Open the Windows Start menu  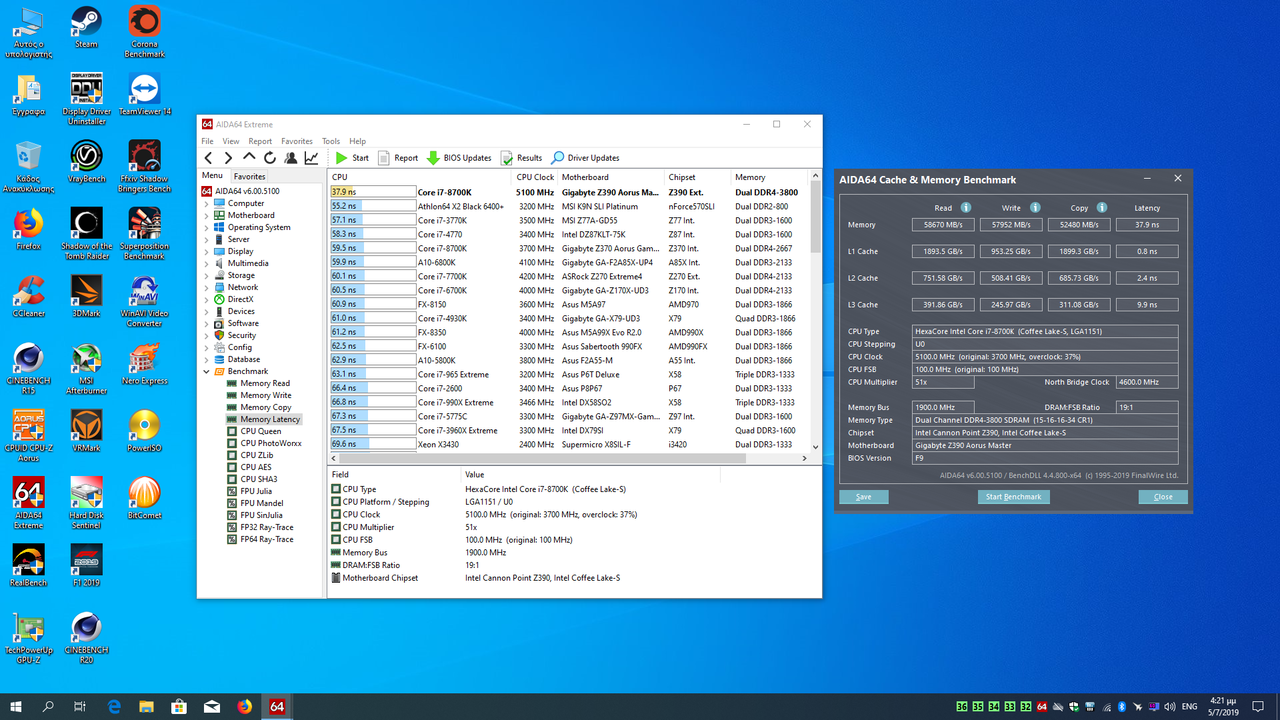point(16,706)
